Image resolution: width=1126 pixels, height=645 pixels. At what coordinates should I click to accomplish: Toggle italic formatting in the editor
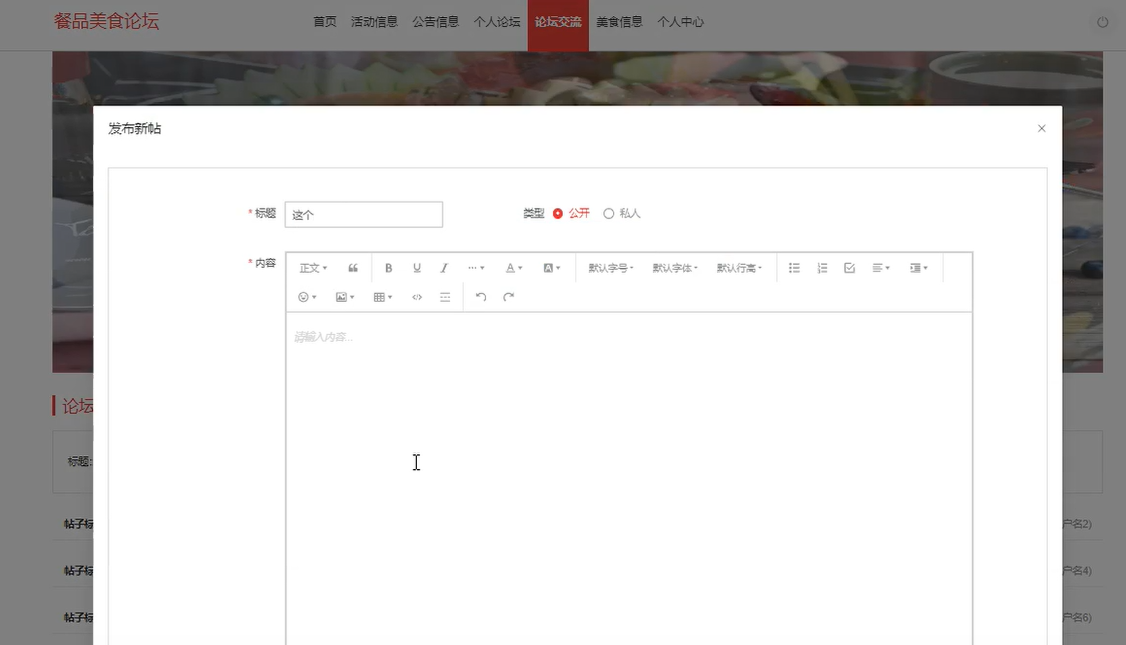(444, 268)
